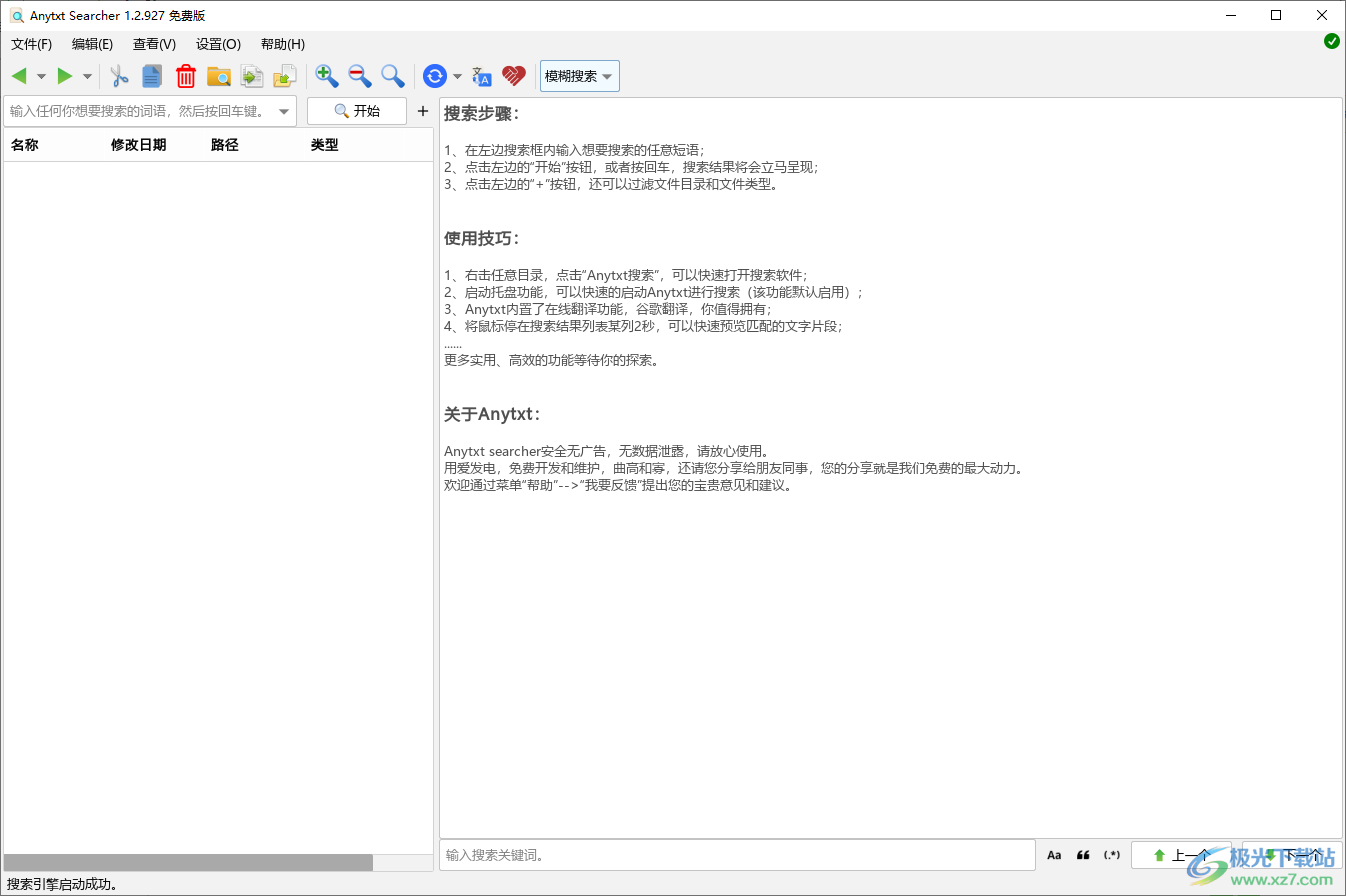The height and width of the screenshot is (896, 1346).
Task: Click the 搜索引擎启动成功 status text
Action: (63, 885)
